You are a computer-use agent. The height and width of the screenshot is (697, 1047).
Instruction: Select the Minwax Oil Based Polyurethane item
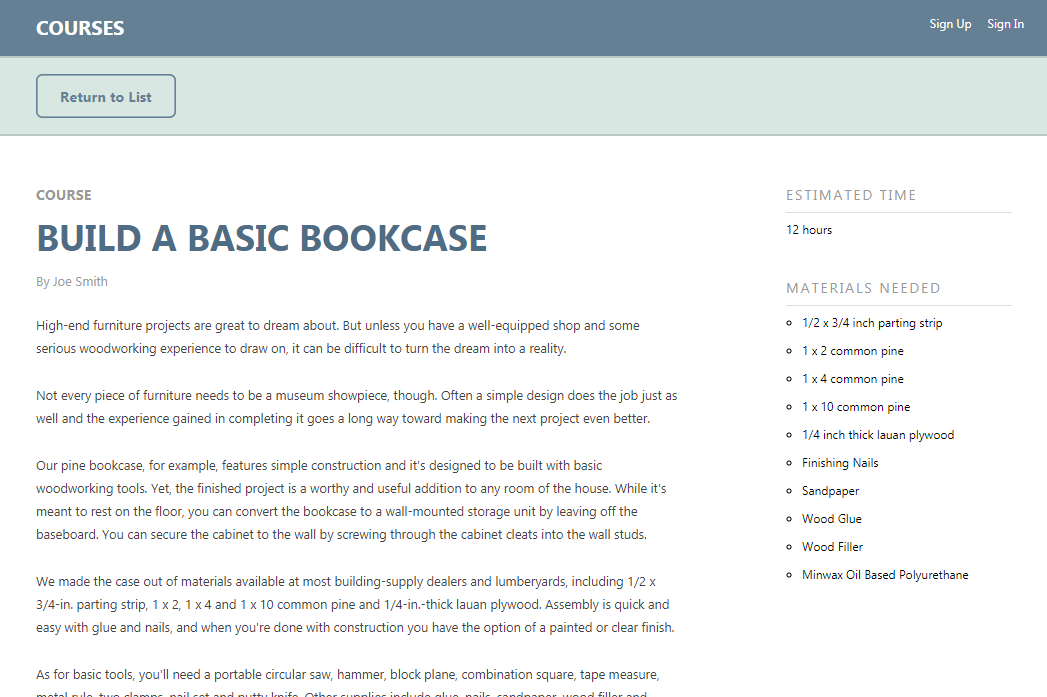(885, 575)
